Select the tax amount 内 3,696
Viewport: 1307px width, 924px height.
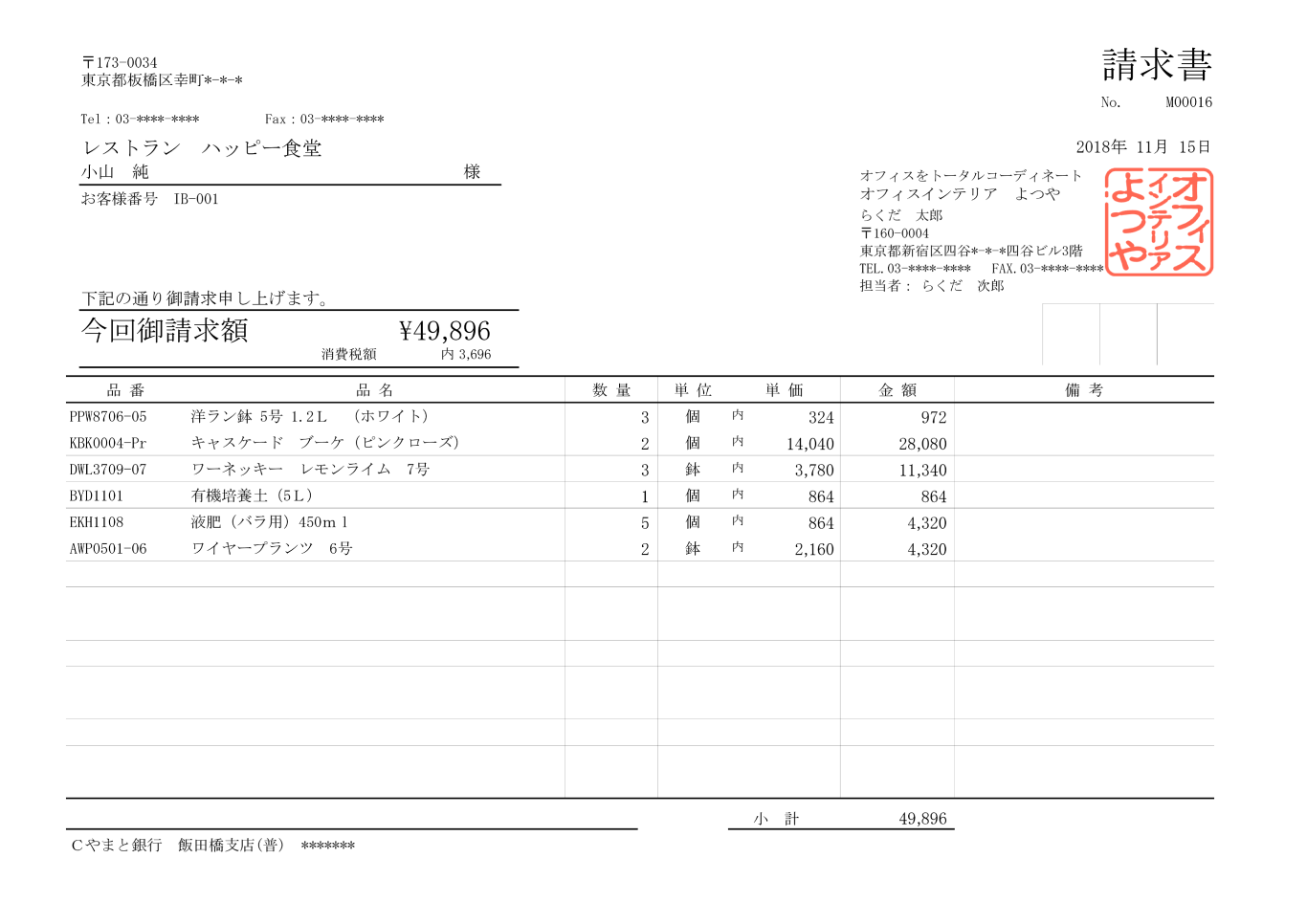coord(466,355)
